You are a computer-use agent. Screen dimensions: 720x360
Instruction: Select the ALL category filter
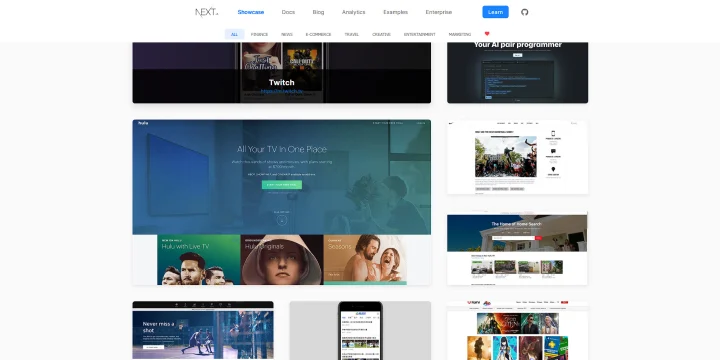click(235, 34)
